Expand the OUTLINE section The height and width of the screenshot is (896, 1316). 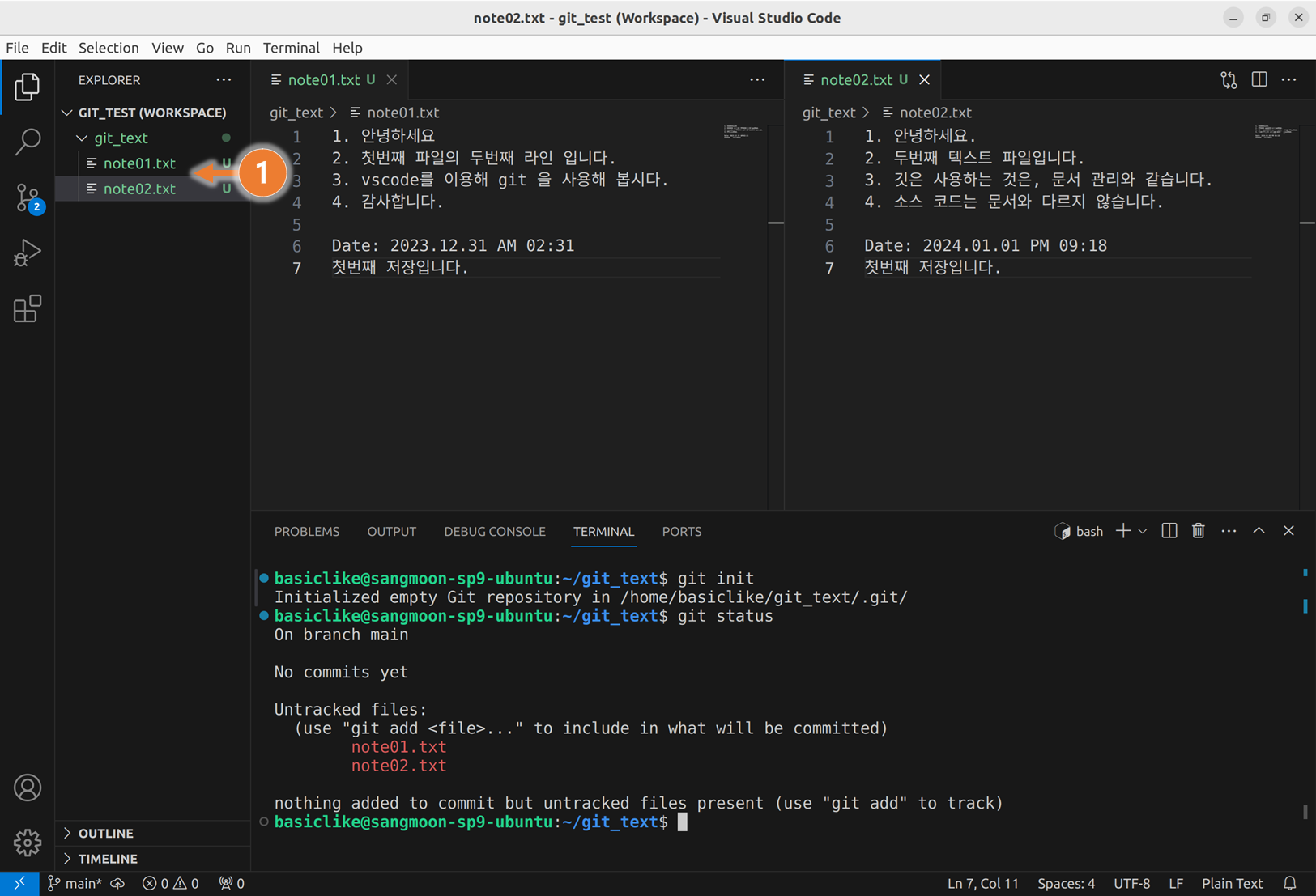152,833
